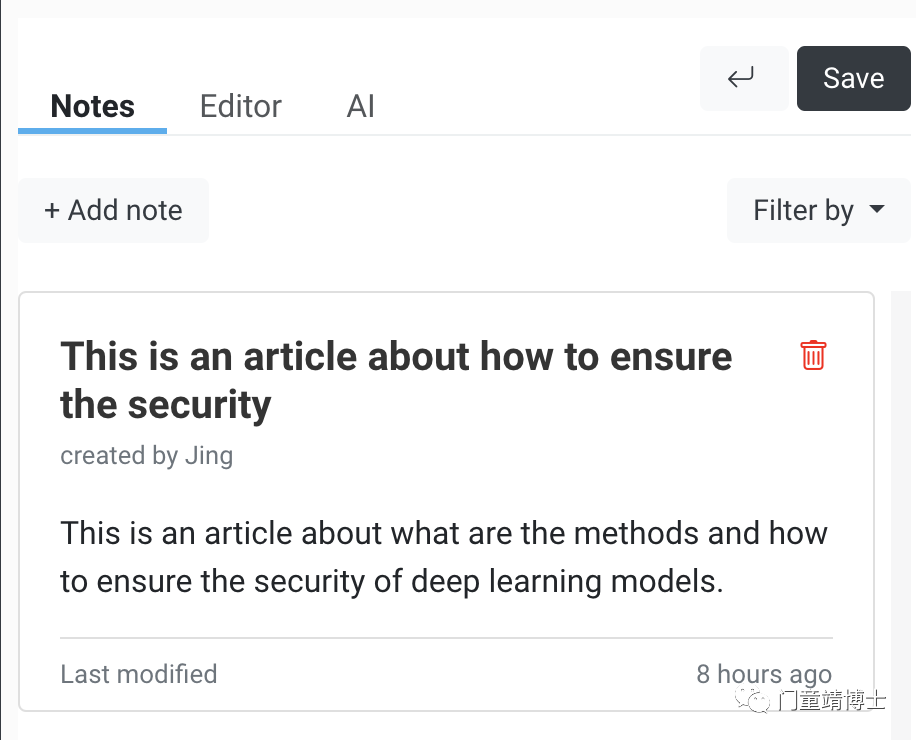The image size is (916, 740).
Task: Click the divider line above Last modified
Action: coord(446,638)
